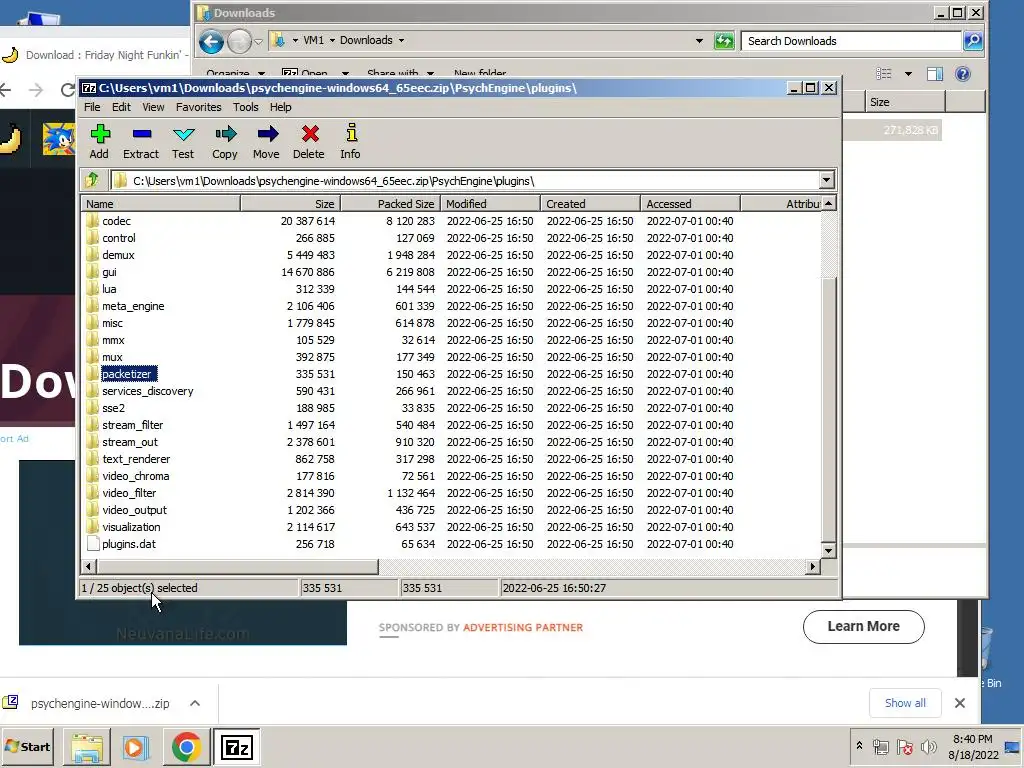Click horizontal scrollbar right arrow

[812, 566]
